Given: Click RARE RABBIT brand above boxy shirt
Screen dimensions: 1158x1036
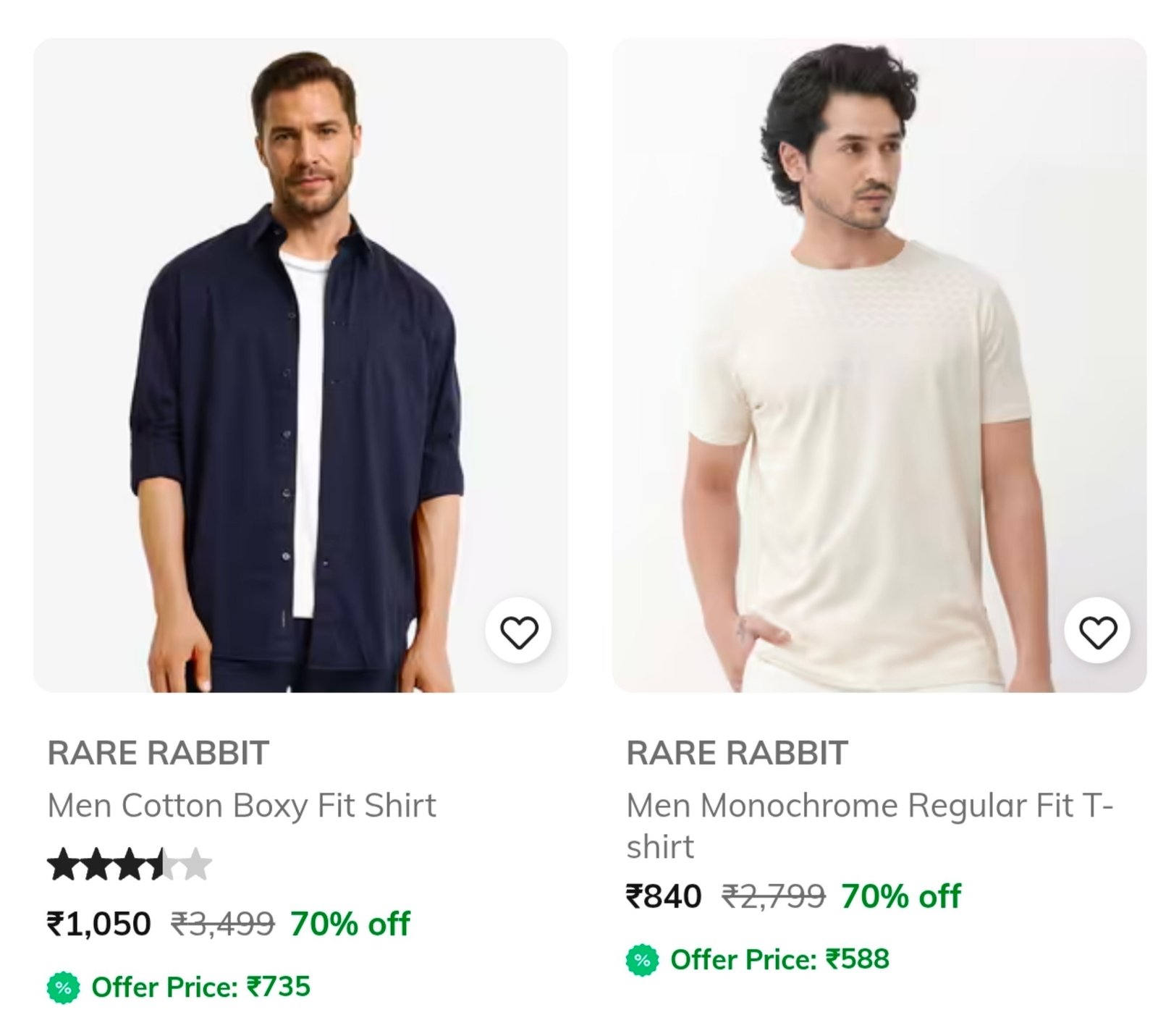Looking at the screenshot, I should tap(158, 753).
